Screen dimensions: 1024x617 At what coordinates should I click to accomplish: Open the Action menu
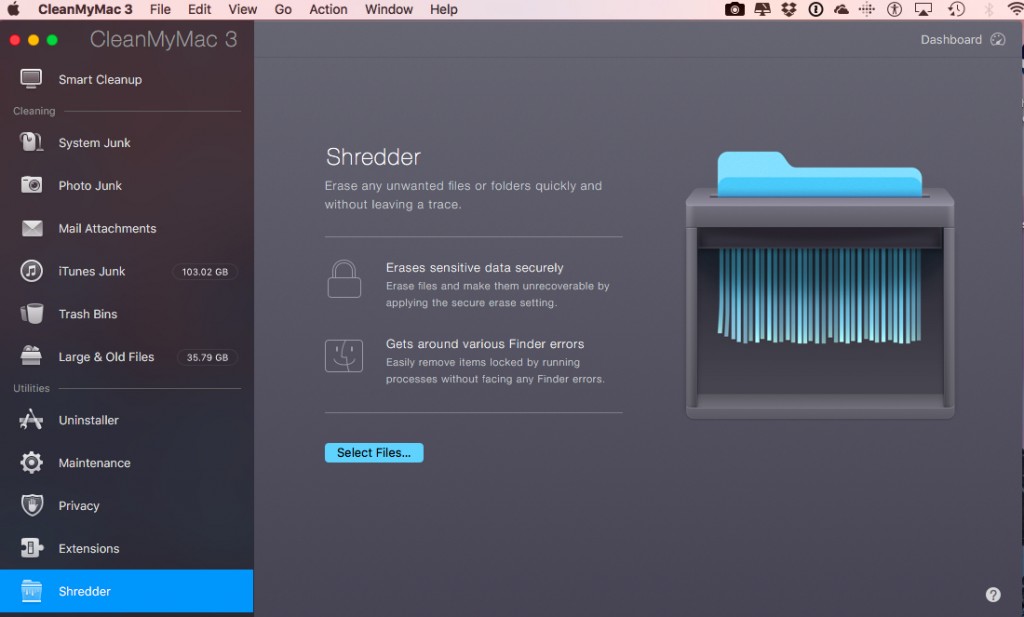(328, 9)
